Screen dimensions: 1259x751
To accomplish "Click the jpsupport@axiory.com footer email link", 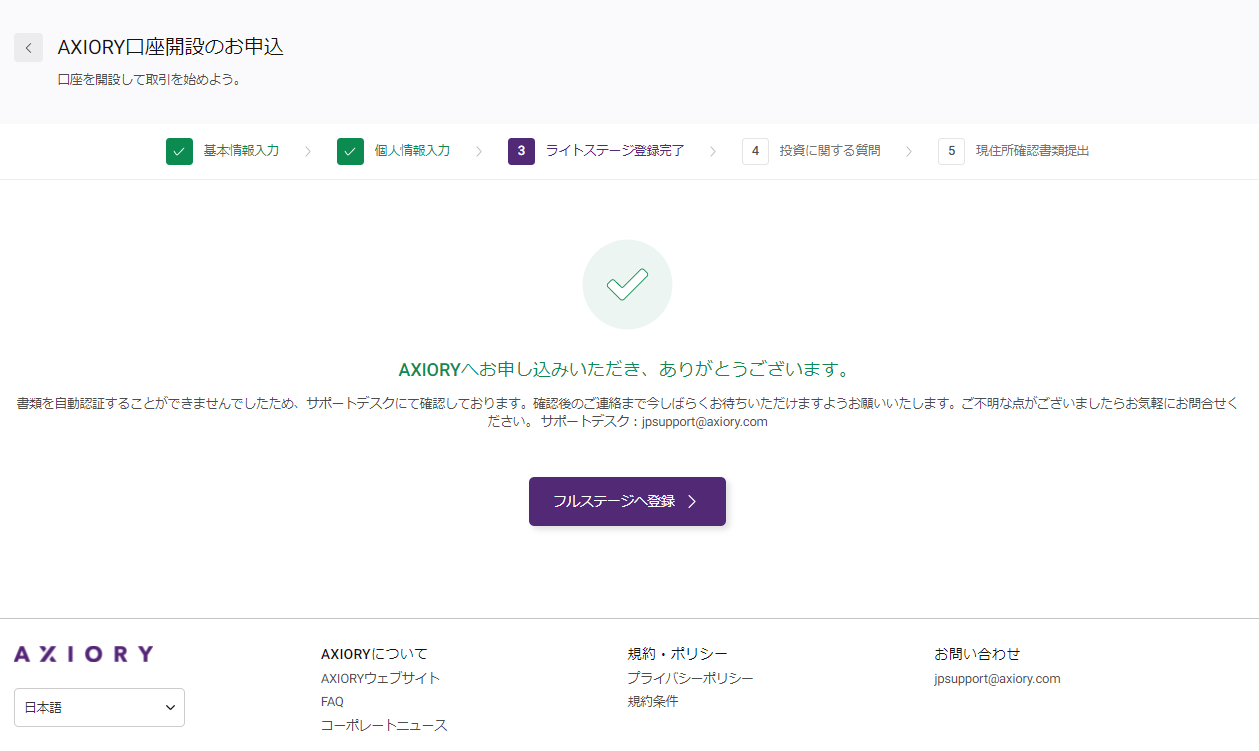I will pyautogui.click(x=997, y=678).
